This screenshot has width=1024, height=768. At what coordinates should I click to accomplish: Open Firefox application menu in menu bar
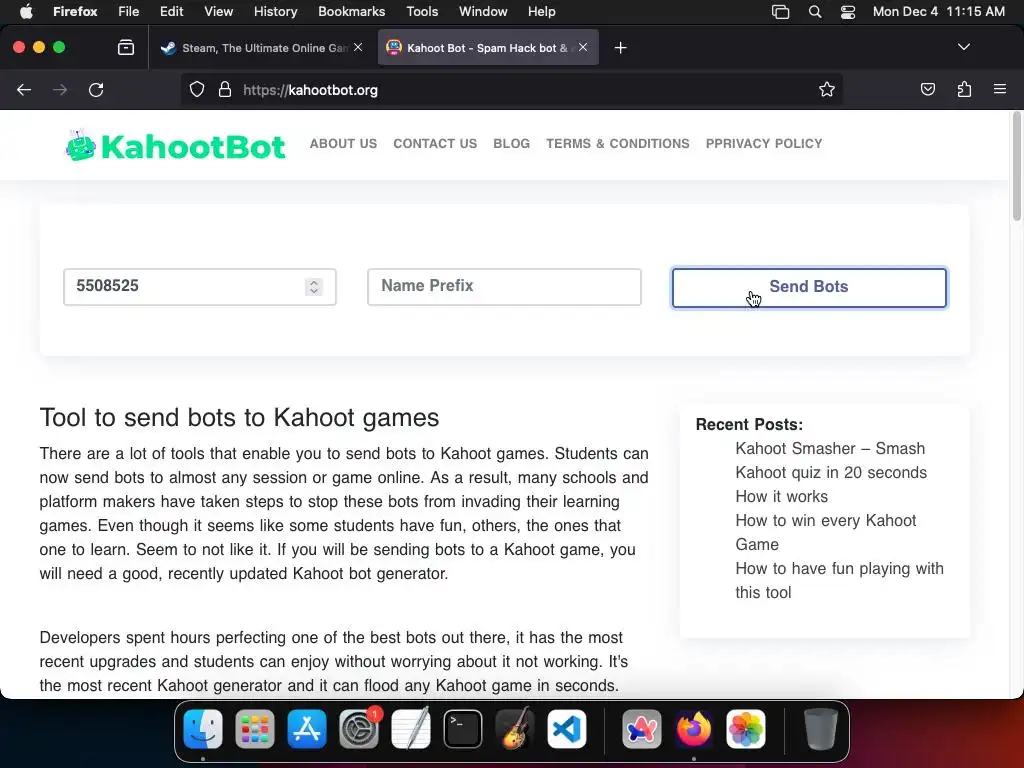pyautogui.click(x=75, y=11)
